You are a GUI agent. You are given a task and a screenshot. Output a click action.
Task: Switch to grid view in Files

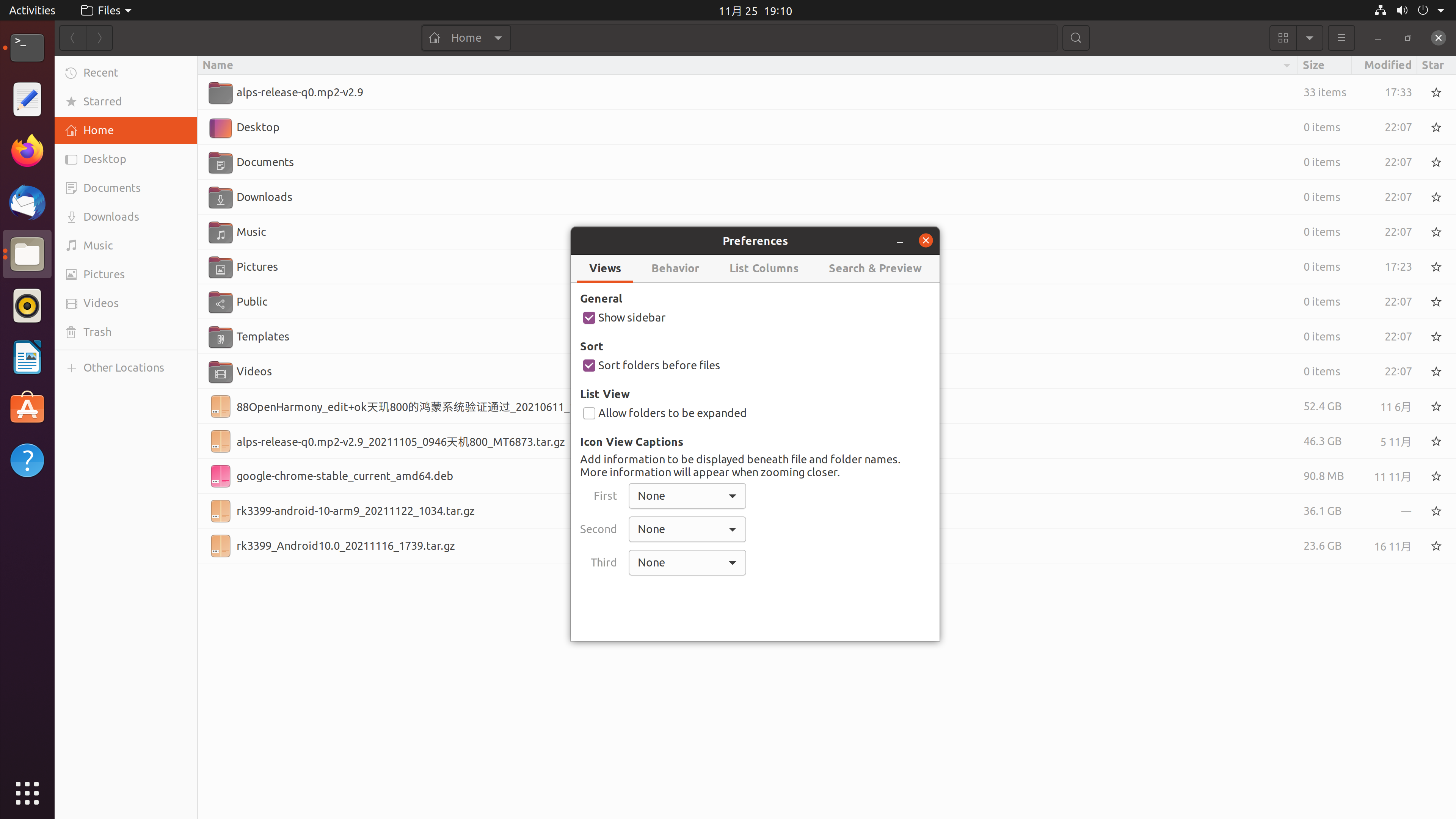pos(1282,38)
